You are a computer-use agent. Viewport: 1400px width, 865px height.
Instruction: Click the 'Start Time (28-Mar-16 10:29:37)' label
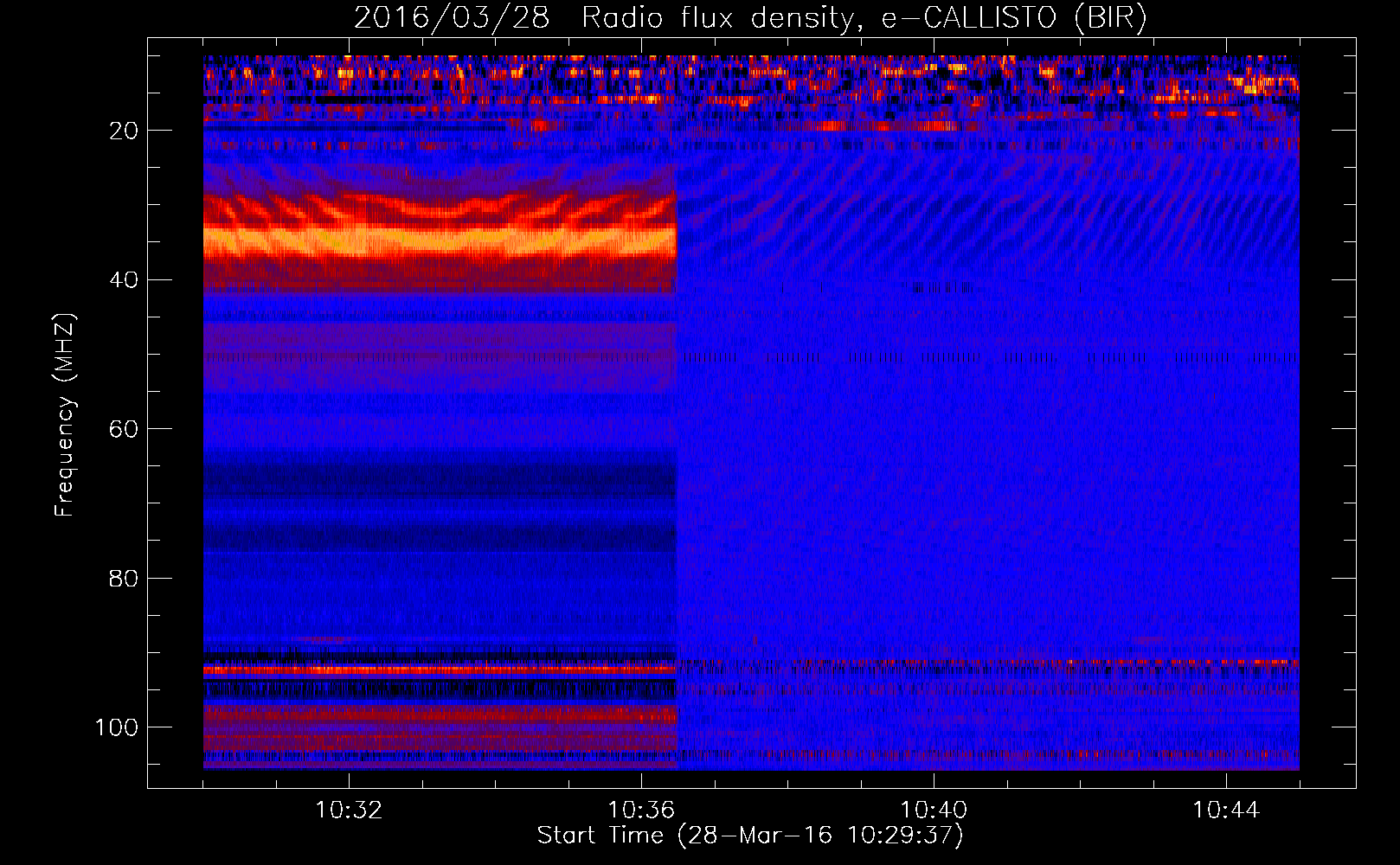click(750, 836)
